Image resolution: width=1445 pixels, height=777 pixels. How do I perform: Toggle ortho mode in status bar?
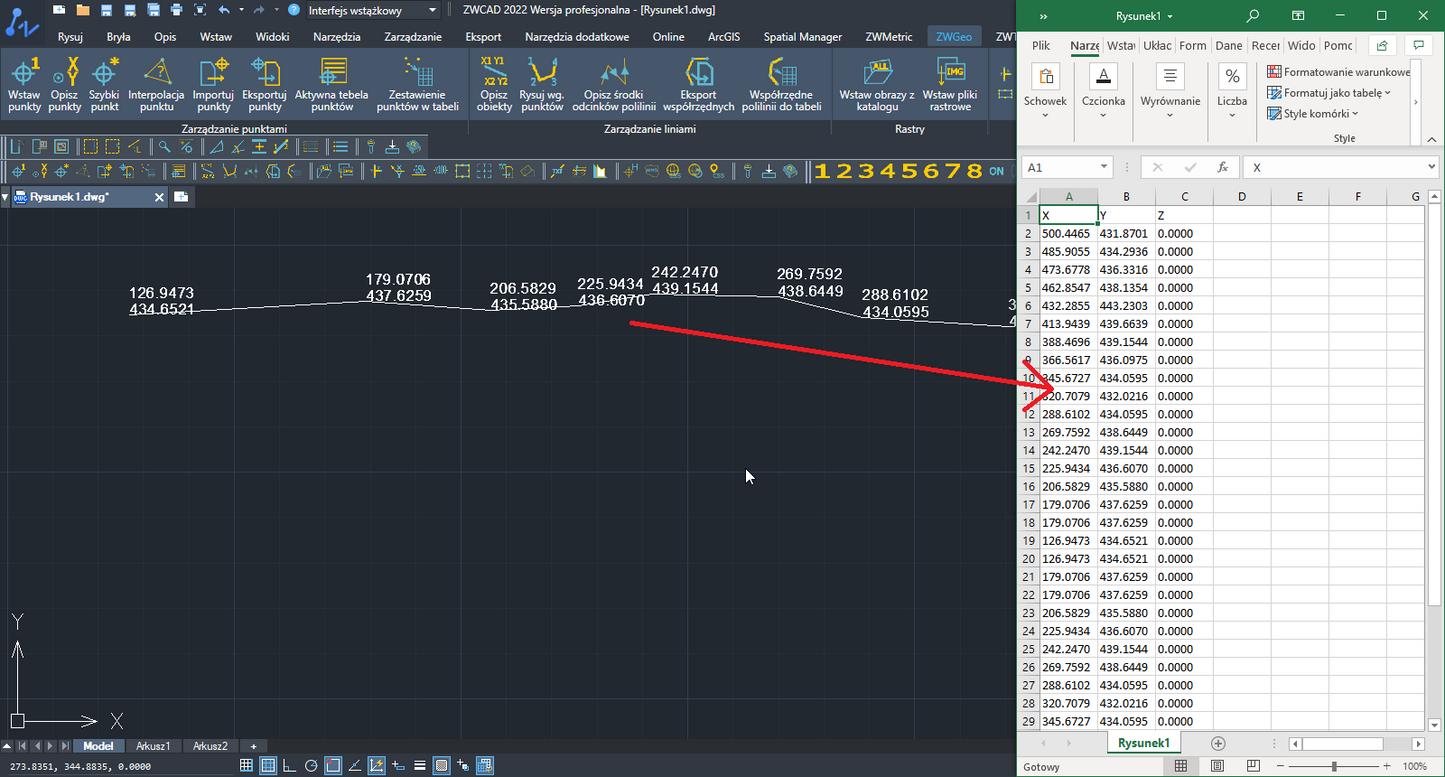(289, 766)
